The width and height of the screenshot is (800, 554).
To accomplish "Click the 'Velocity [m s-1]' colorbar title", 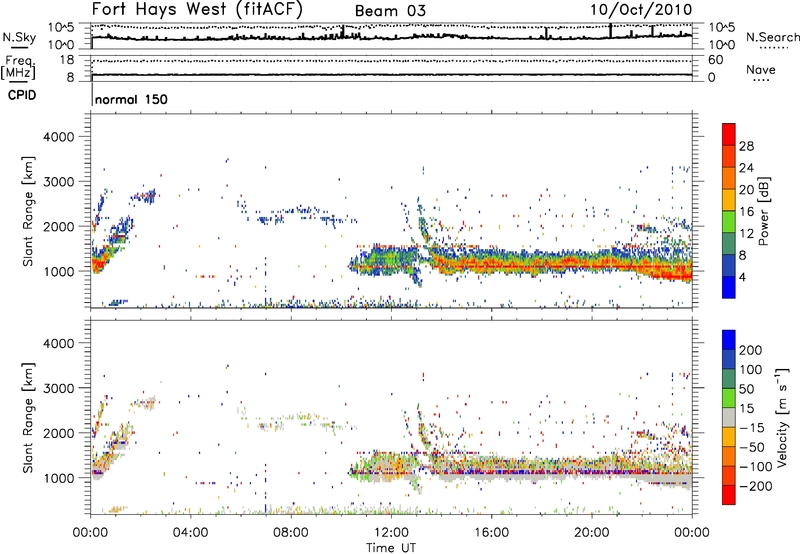I will 781,417.
